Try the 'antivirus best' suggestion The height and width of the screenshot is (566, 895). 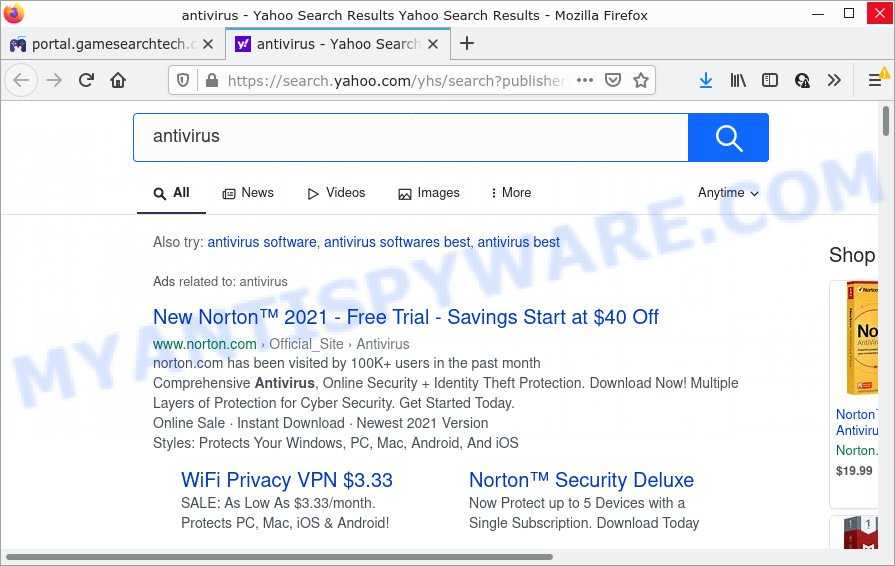[x=518, y=242]
